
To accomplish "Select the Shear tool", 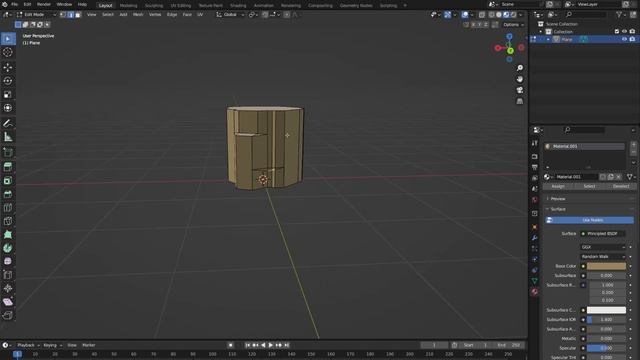I will 8,302.
